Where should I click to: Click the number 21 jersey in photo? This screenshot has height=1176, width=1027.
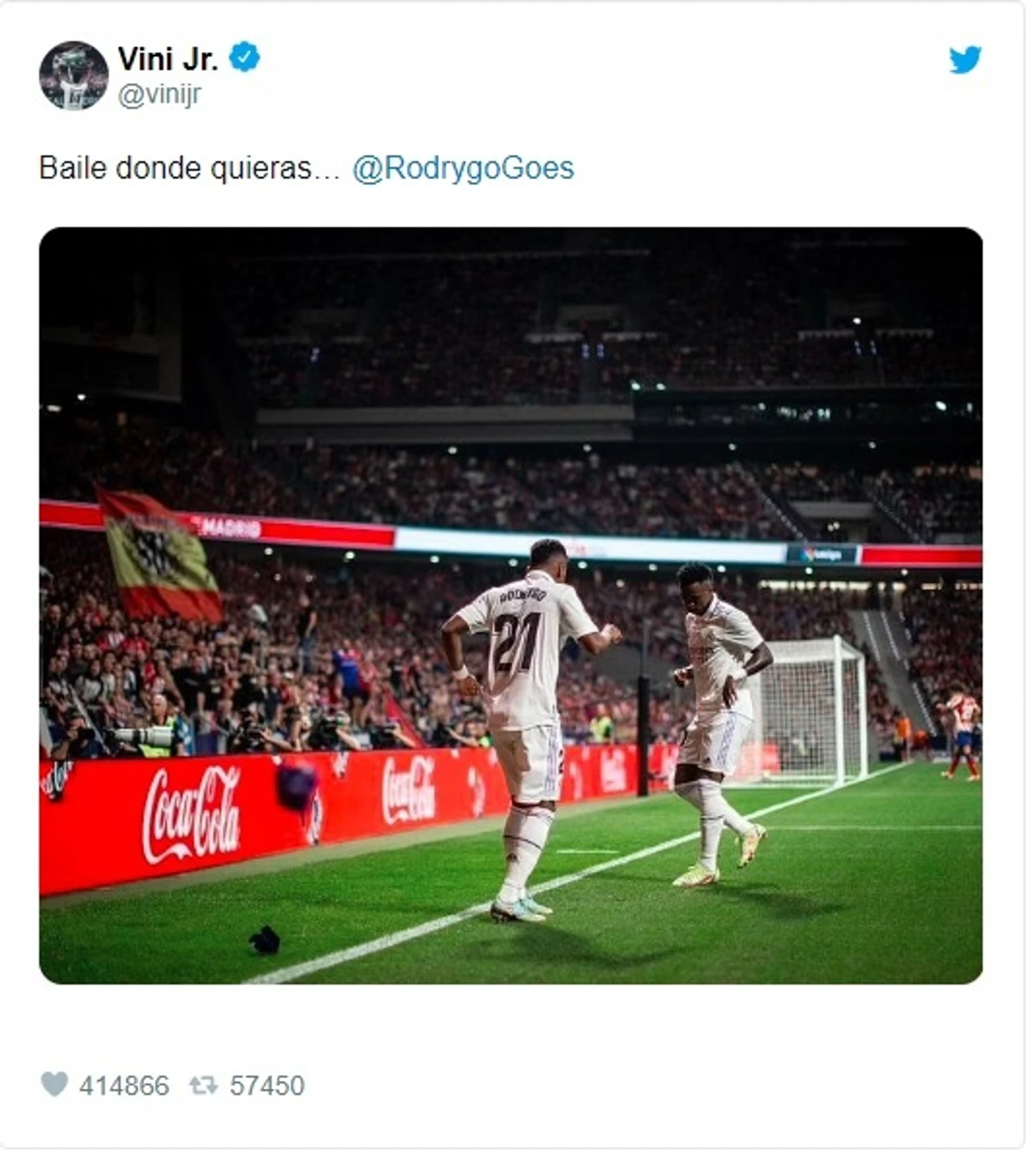[524, 651]
